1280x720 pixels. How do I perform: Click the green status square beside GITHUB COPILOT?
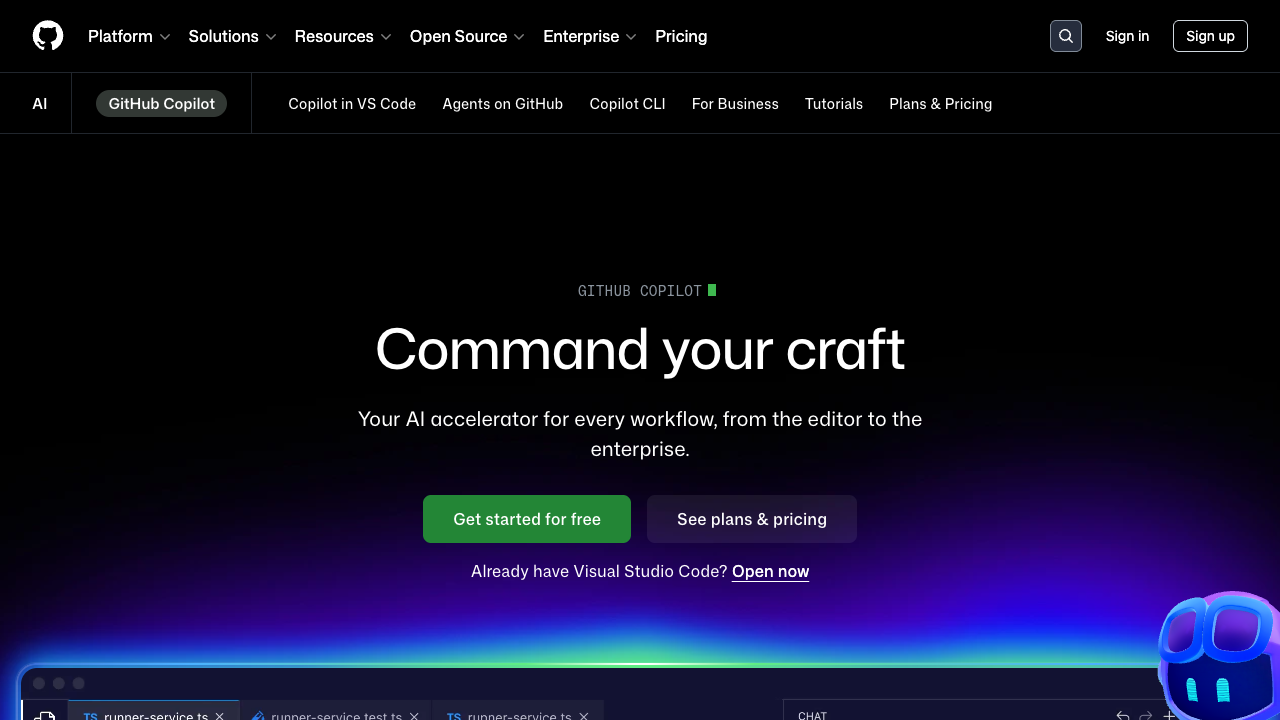pos(712,290)
